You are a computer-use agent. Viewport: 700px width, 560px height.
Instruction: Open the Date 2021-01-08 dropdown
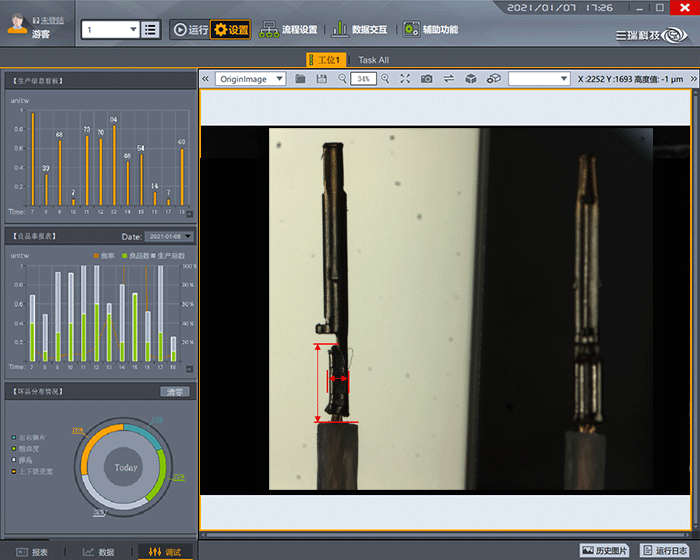pyautogui.click(x=169, y=236)
